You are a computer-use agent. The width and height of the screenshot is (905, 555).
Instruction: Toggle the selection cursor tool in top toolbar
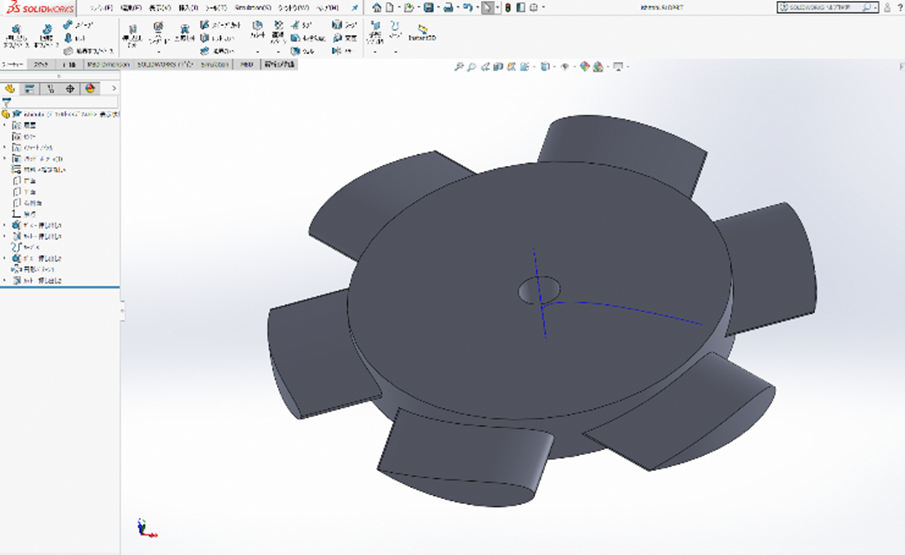(487, 7)
